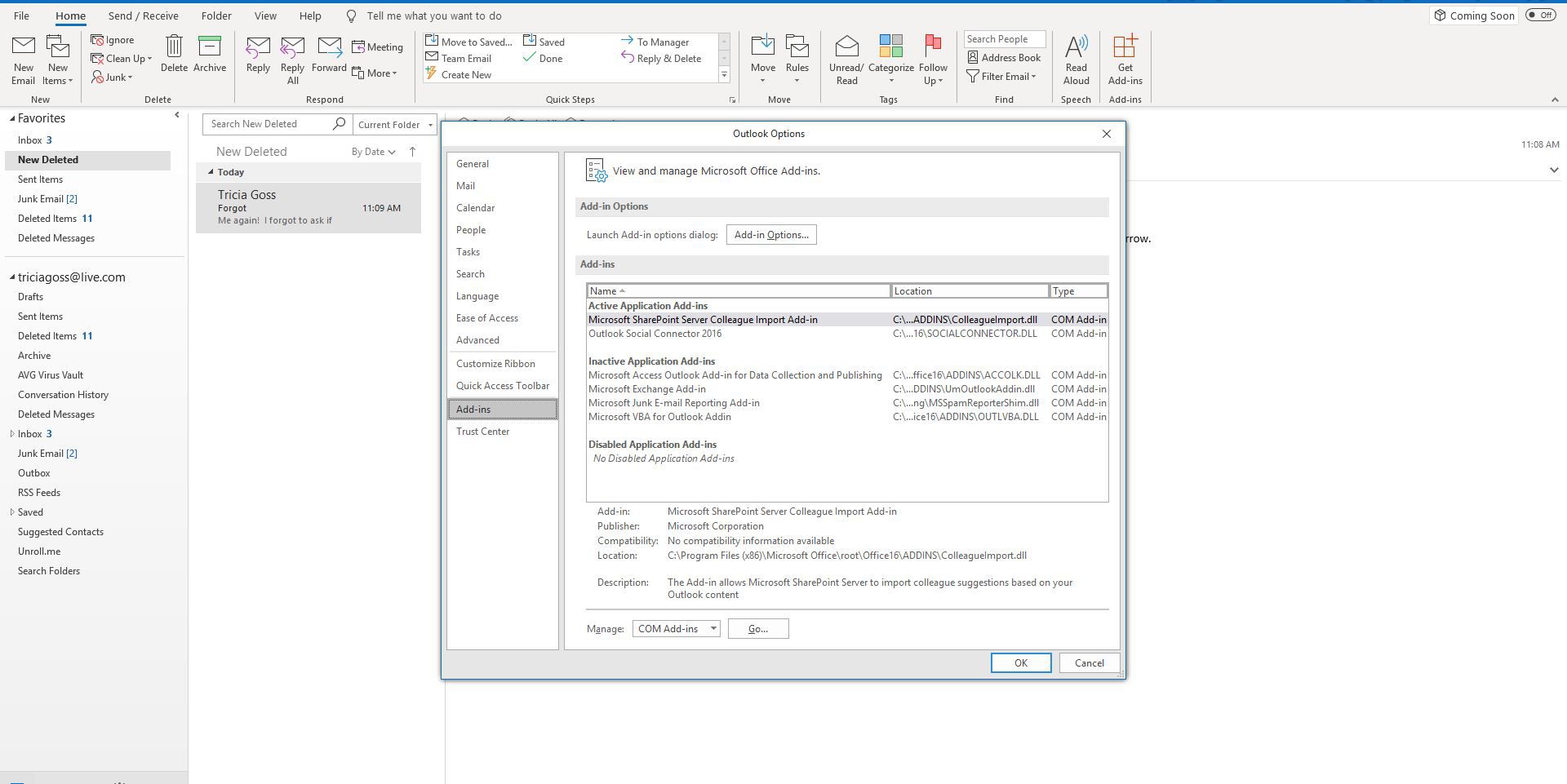This screenshot has width=1567, height=784.
Task: Open the Help tab
Action: [310, 16]
